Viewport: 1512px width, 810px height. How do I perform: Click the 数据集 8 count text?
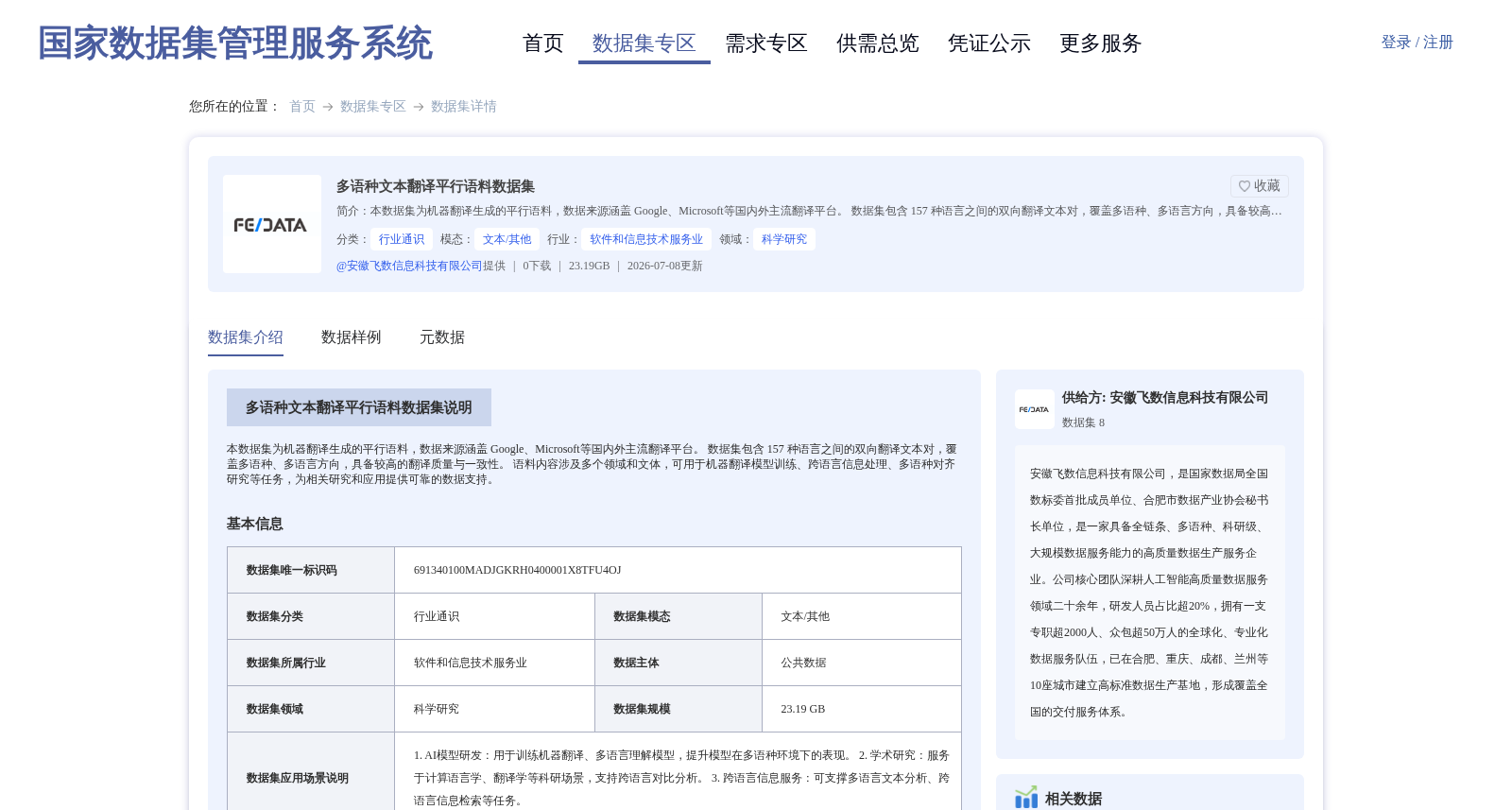click(1083, 422)
